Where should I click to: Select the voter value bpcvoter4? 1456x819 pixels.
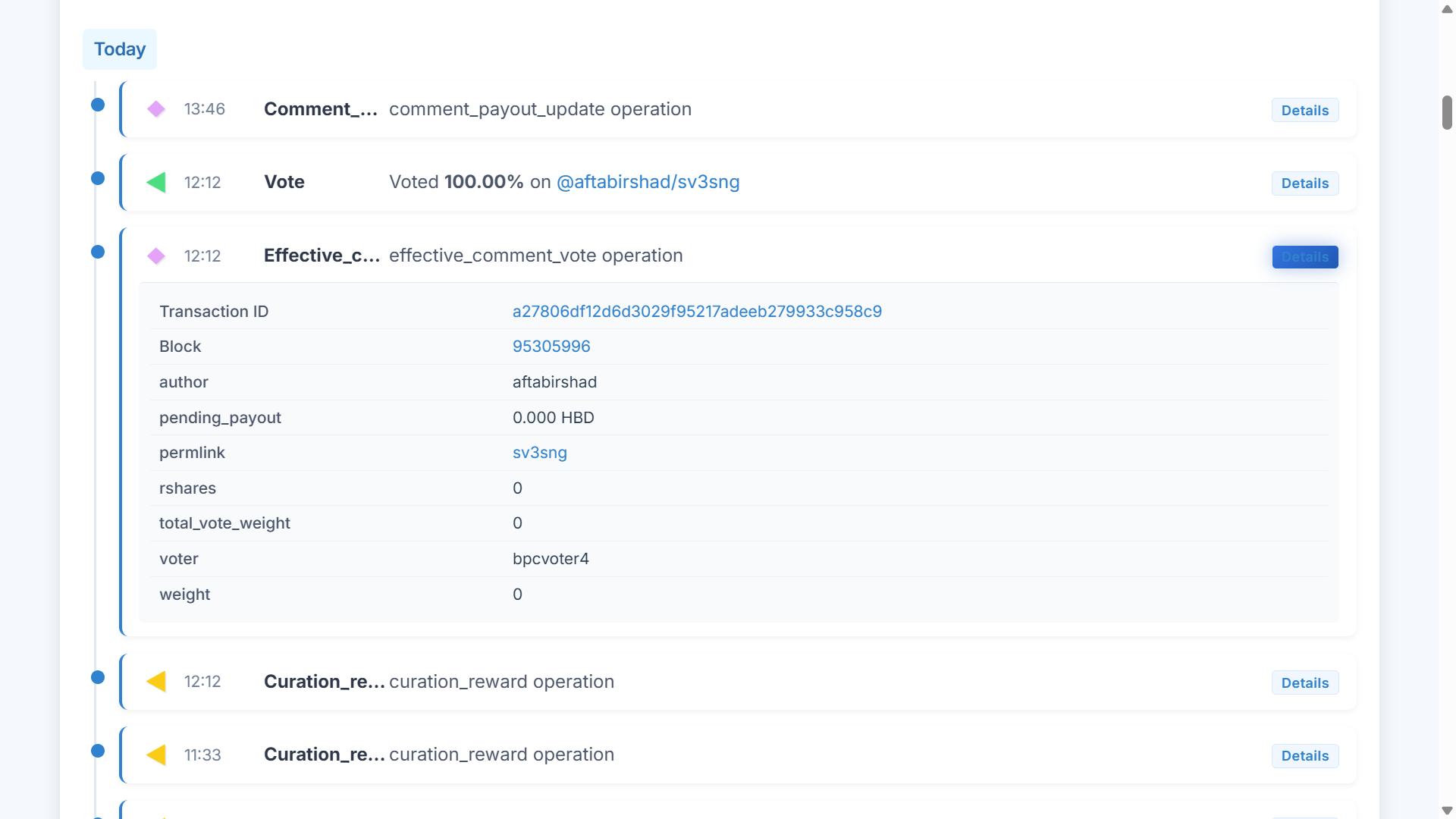pos(551,559)
